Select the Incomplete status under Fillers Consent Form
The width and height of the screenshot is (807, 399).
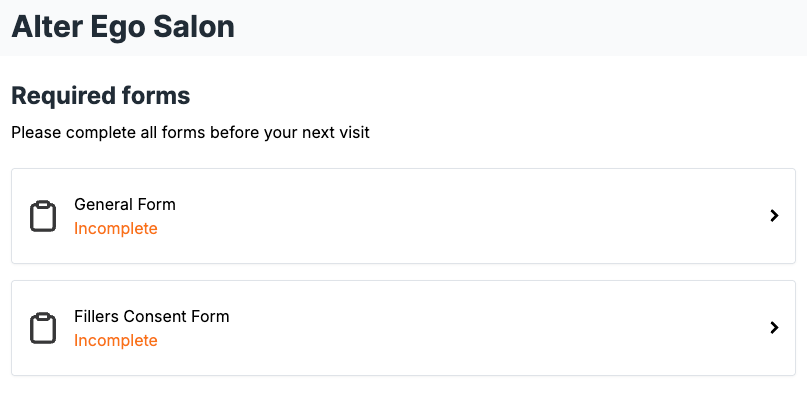click(x=116, y=340)
